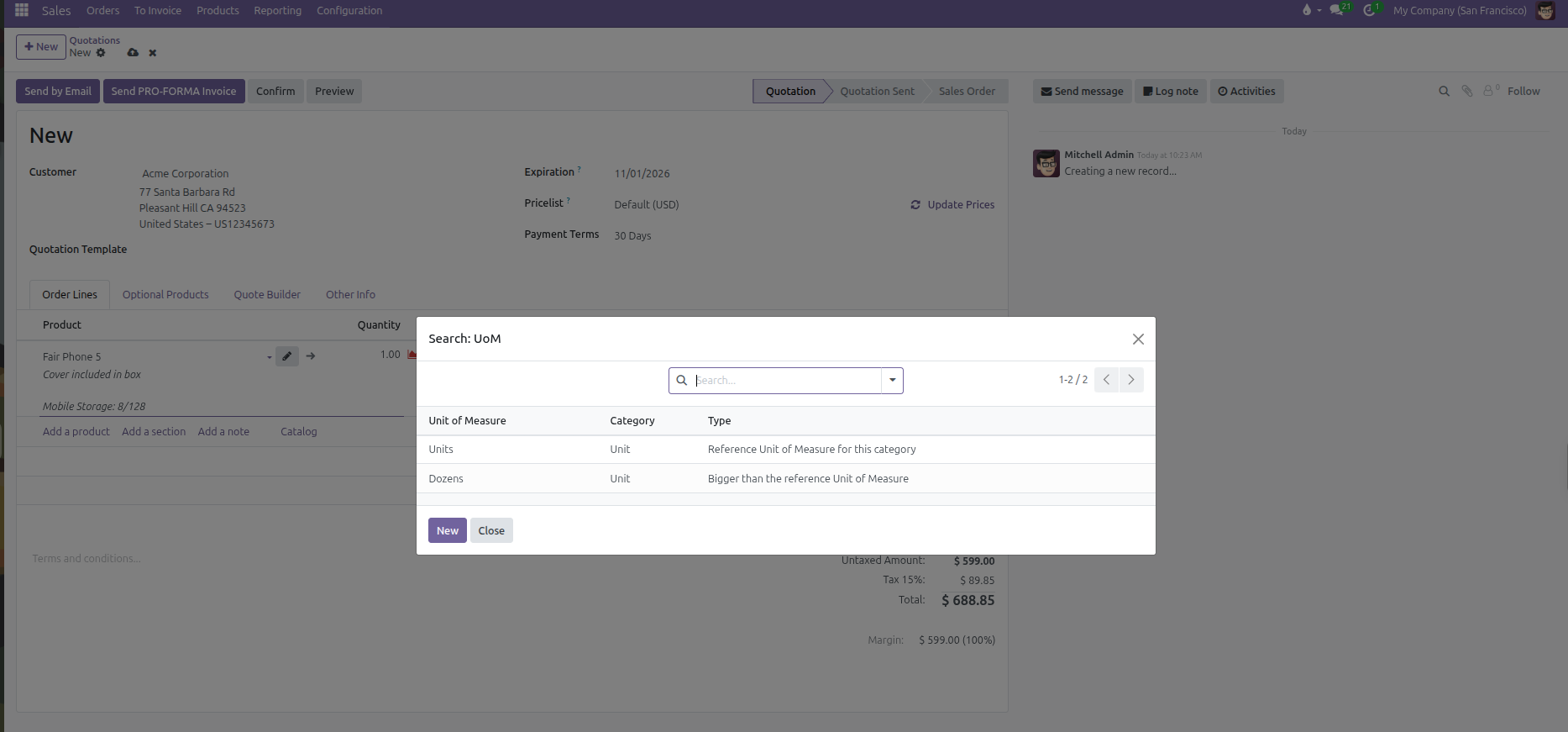1568x732 pixels.
Task: Click the gear actions icon beside New
Action: (101, 52)
